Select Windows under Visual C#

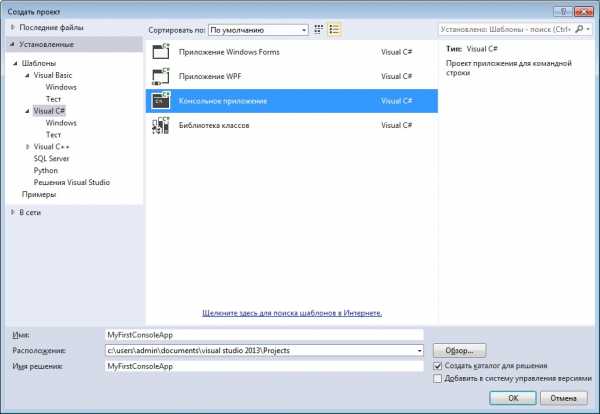coord(61,123)
